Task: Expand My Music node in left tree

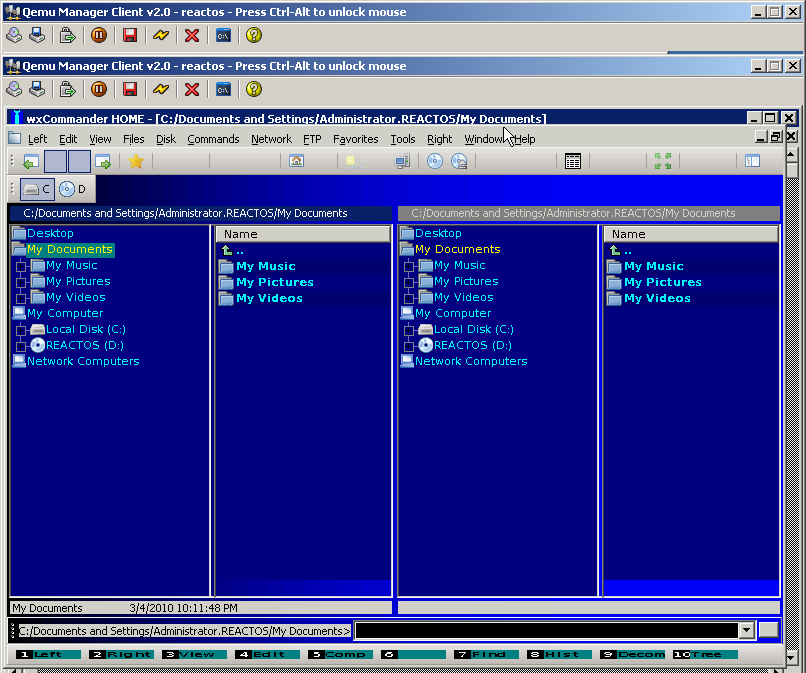Action: [21, 266]
